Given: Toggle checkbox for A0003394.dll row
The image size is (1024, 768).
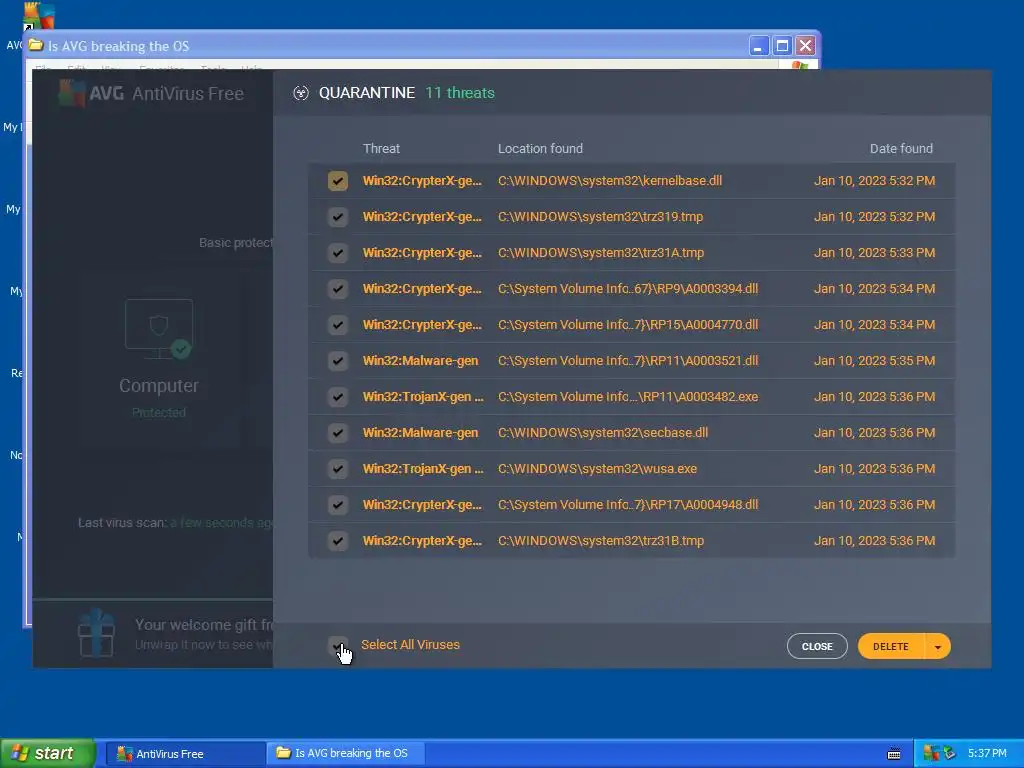Looking at the screenshot, I should coord(338,289).
